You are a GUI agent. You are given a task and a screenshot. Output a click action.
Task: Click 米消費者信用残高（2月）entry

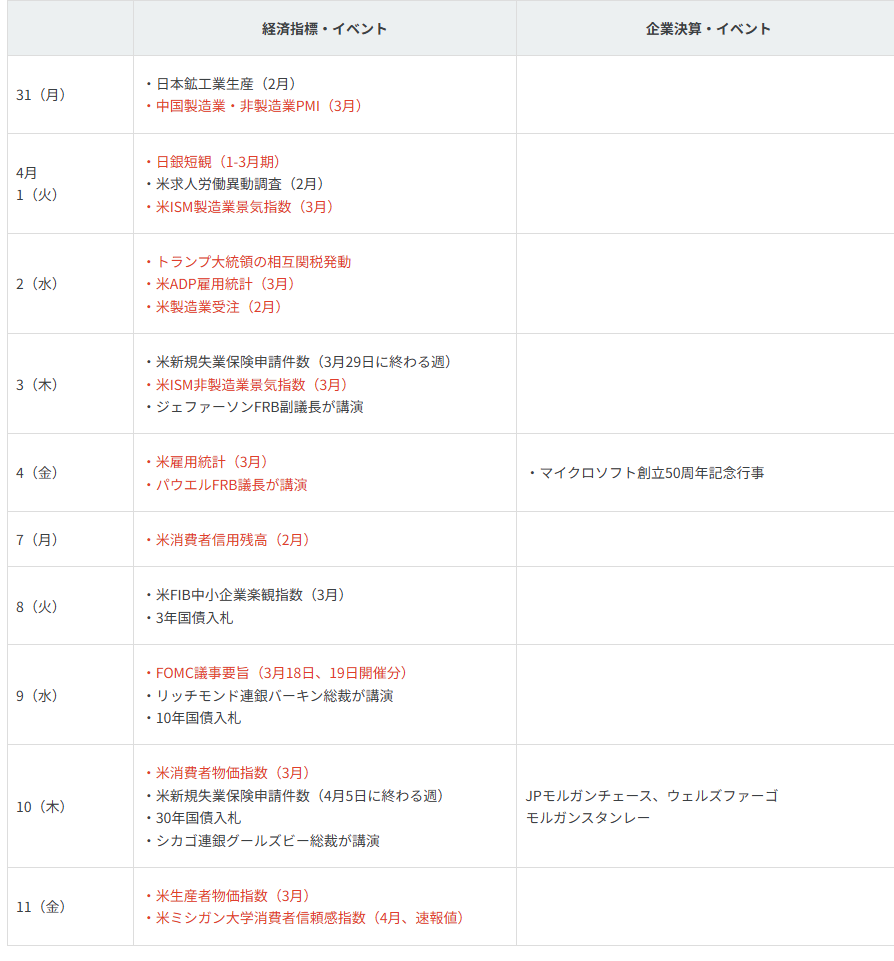[232, 540]
